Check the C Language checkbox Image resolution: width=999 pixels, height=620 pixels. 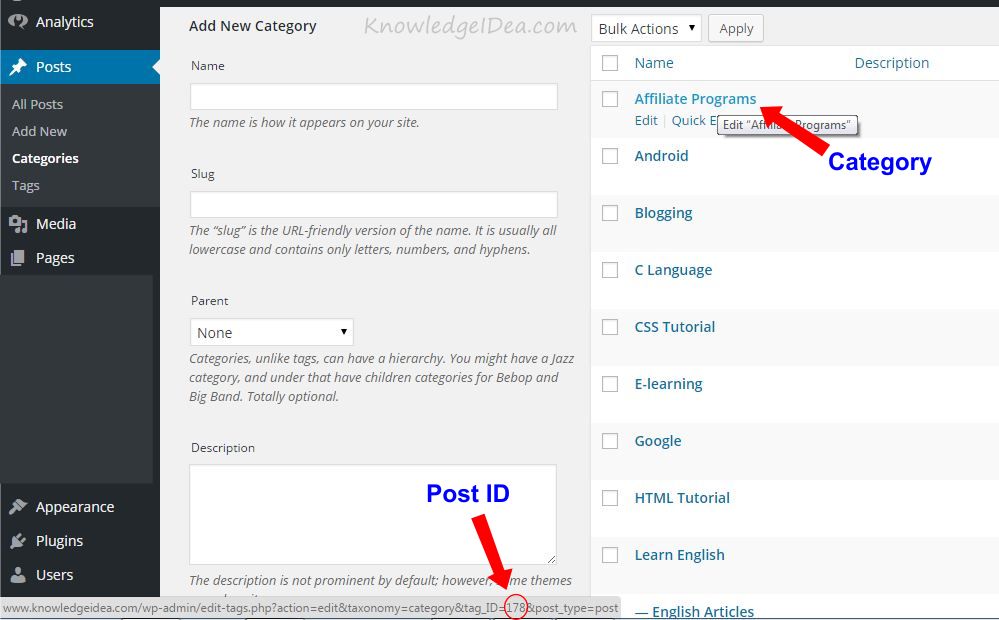610,270
